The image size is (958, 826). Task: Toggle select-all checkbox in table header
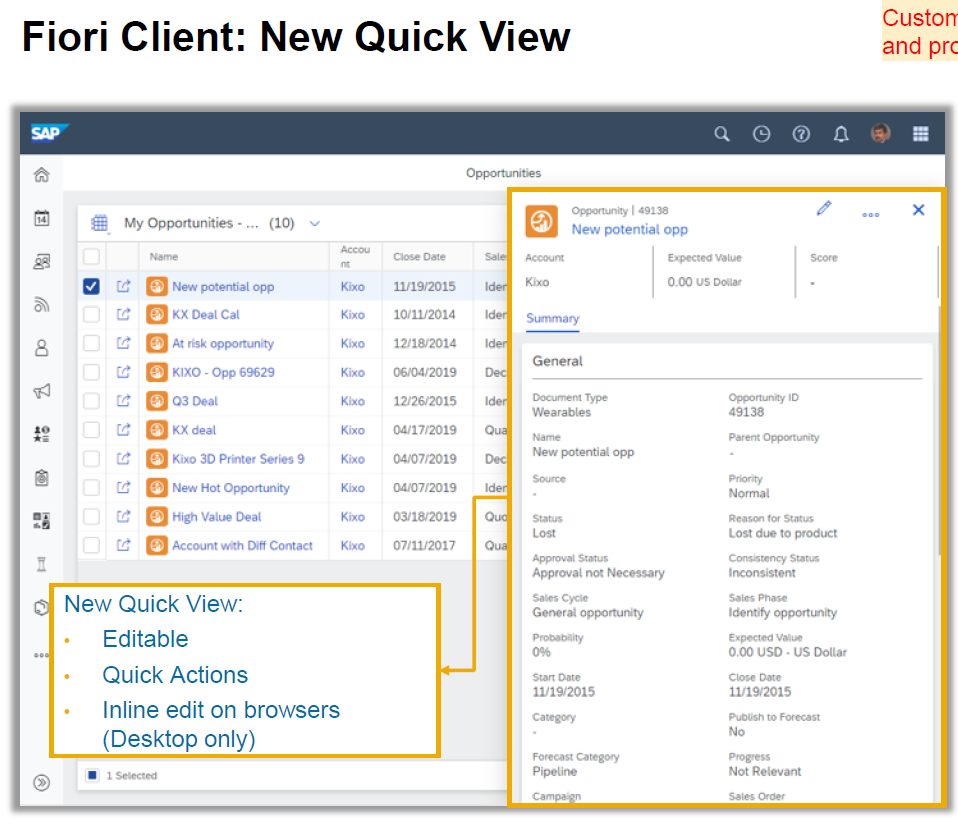(92, 257)
